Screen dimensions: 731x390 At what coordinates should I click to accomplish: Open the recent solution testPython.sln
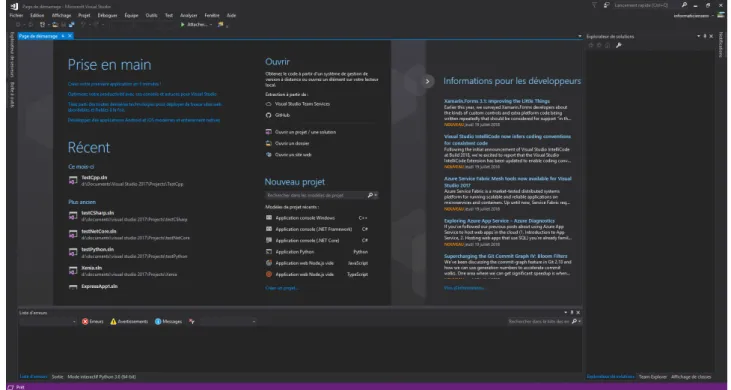coord(97,250)
